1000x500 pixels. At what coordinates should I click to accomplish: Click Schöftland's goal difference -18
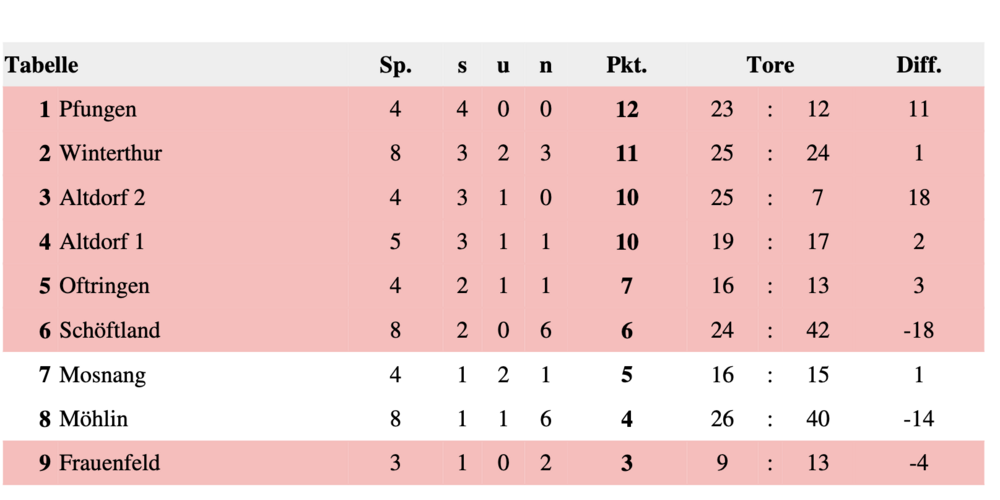[918, 330]
